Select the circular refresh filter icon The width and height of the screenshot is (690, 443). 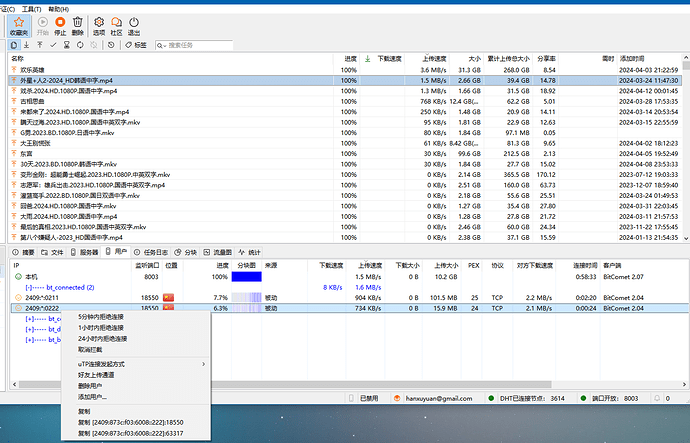tap(80, 45)
